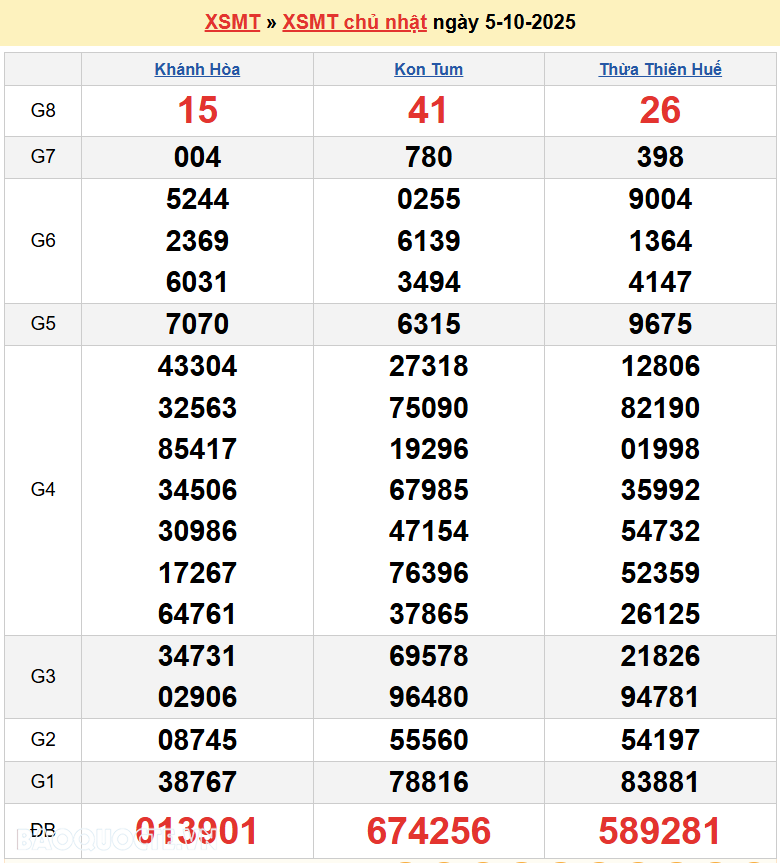Select Kon Tum special prize 674256
Screen dimensions: 780x863
(x=428, y=831)
